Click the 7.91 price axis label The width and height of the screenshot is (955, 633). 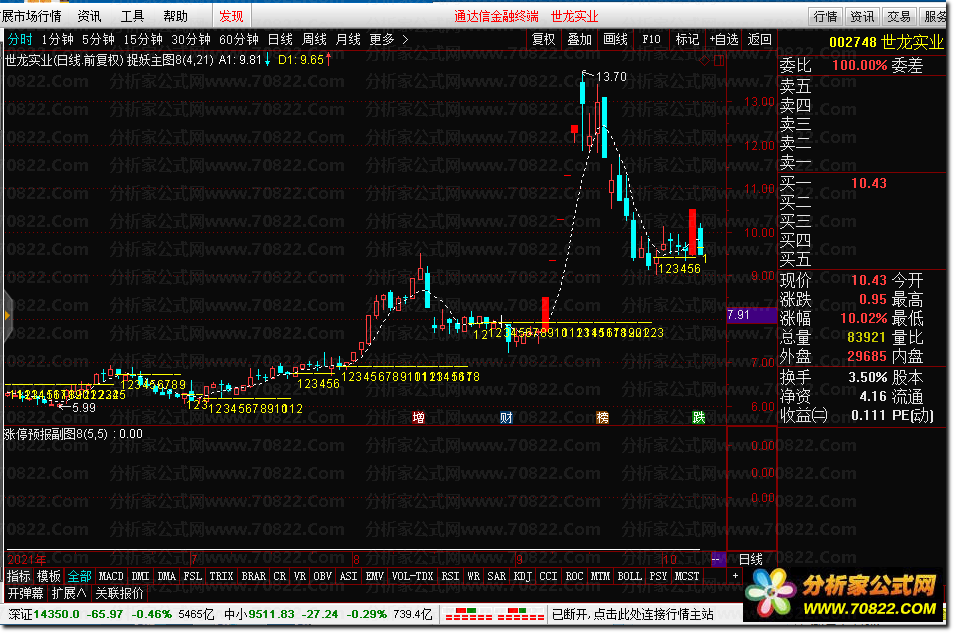(x=752, y=315)
